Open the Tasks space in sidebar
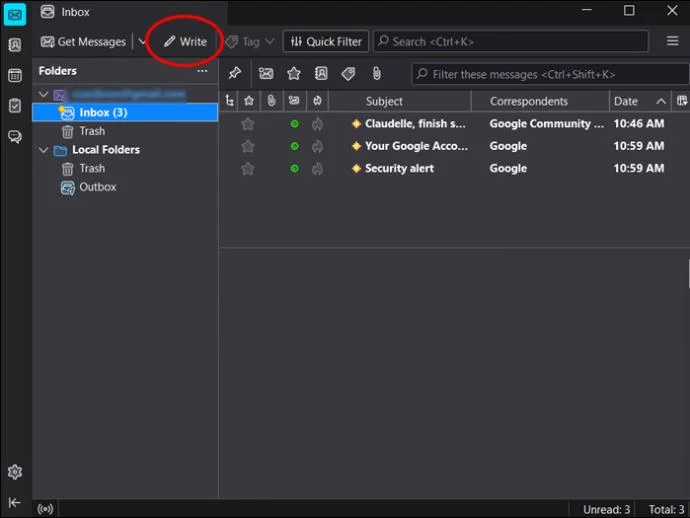The width and height of the screenshot is (690, 518). tap(15, 106)
